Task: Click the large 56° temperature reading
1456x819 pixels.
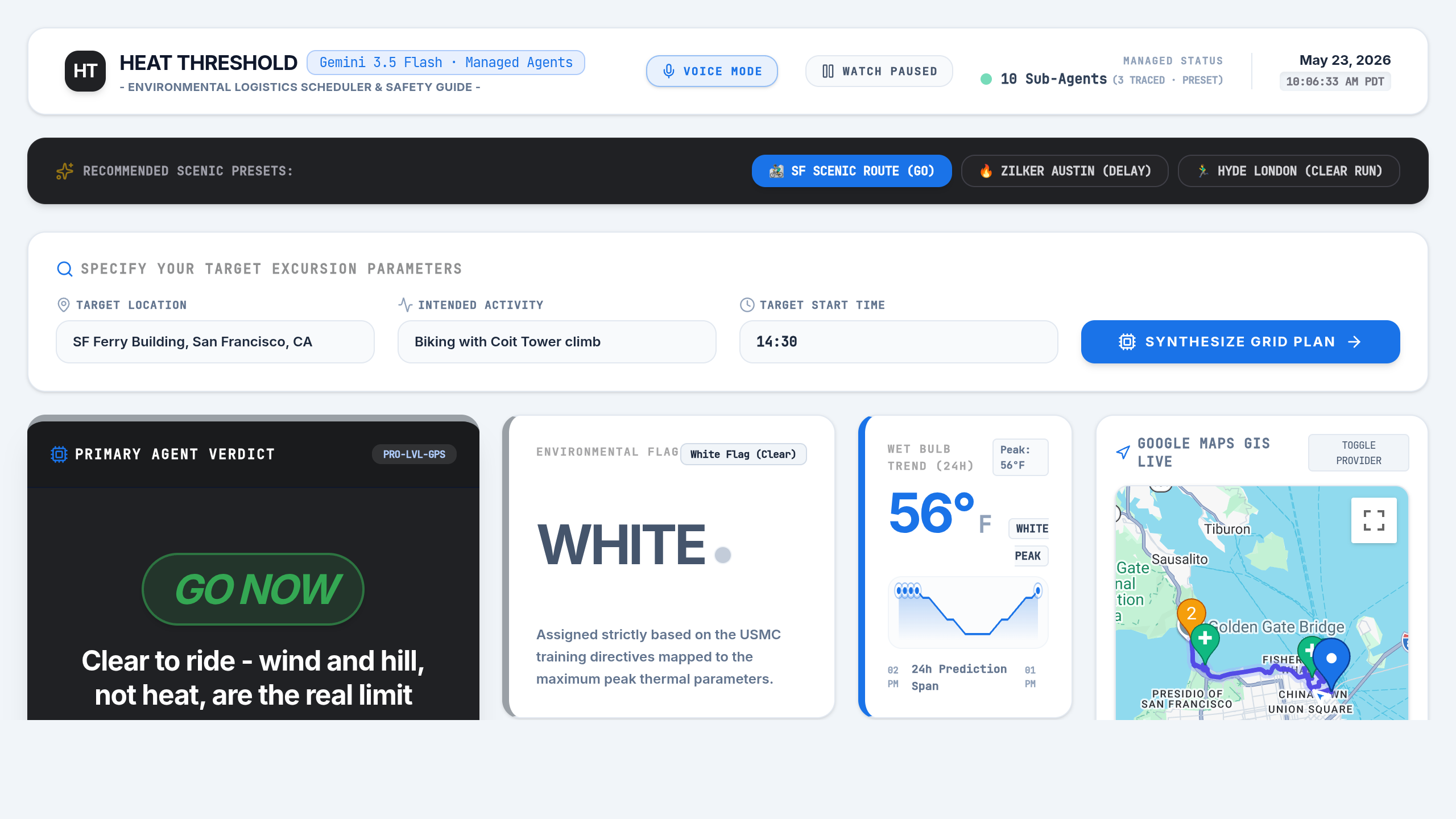Action: (x=932, y=513)
